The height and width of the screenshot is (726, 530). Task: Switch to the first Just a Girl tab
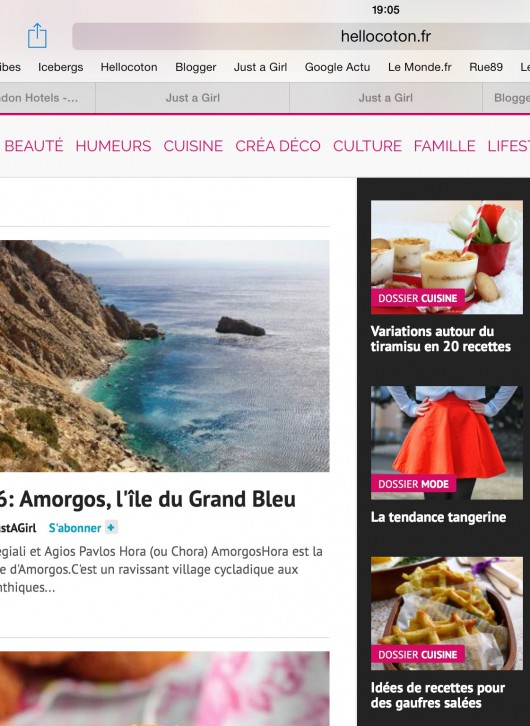pyautogui.click(x=193, y=98)
